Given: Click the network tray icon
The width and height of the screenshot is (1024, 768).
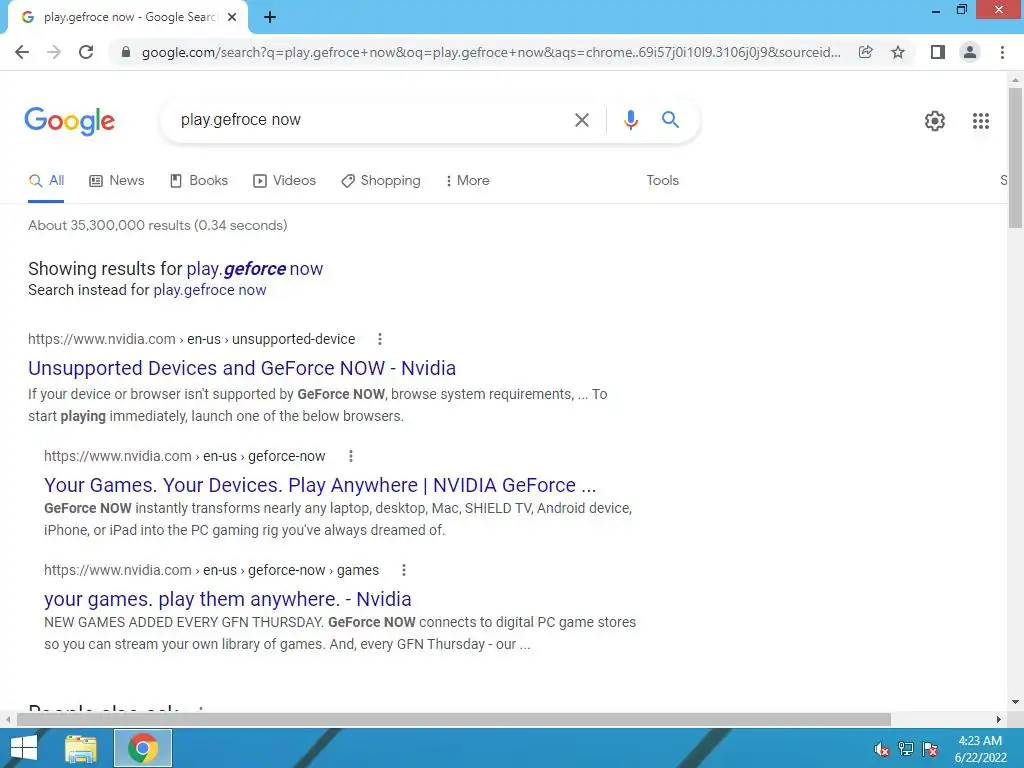Looking at the screenshot, I should click(x=906, y=748).
